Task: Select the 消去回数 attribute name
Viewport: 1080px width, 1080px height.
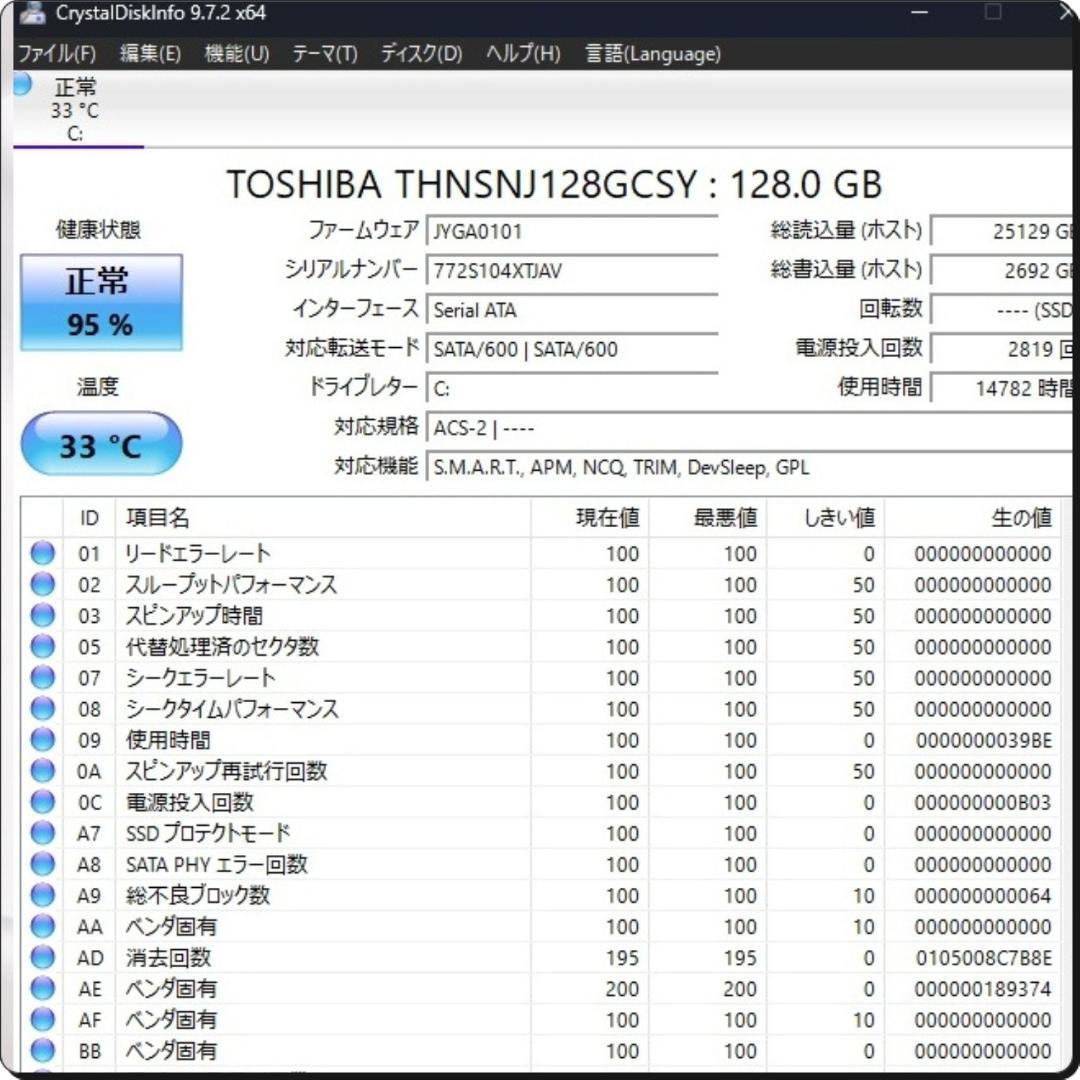Action: pyautogui.click(x=168, y=957)
